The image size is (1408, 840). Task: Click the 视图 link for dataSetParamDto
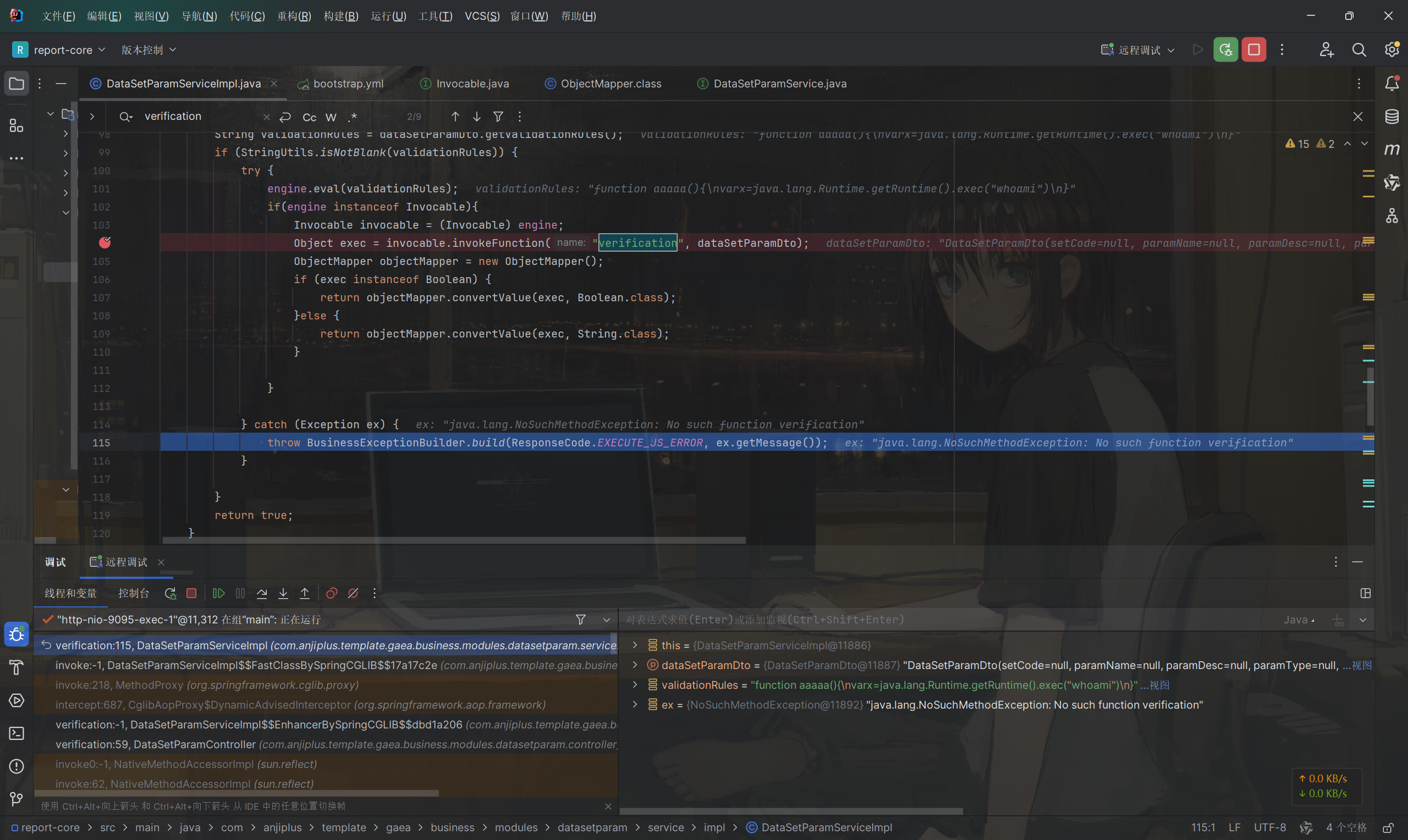[x=1362, y=665]
